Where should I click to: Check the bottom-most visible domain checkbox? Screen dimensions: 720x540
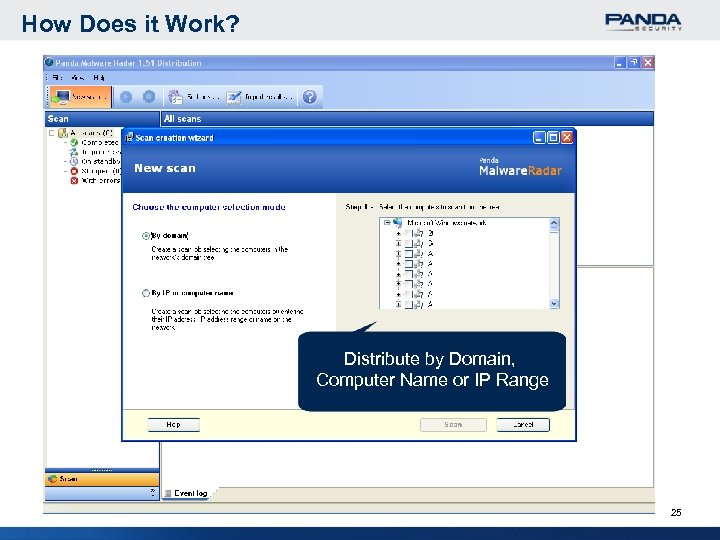click(x=408, y=304)
